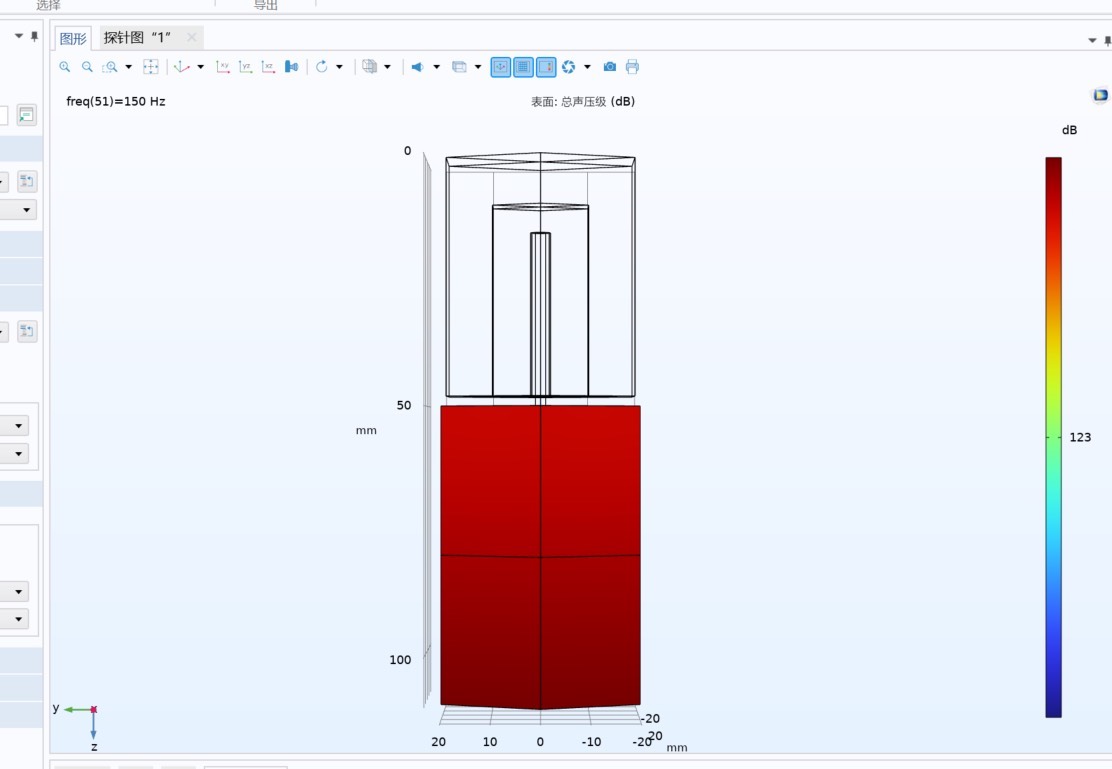Open the rotate view dropdown arrow
1112x769 pixels.
[x=340, y=67]
